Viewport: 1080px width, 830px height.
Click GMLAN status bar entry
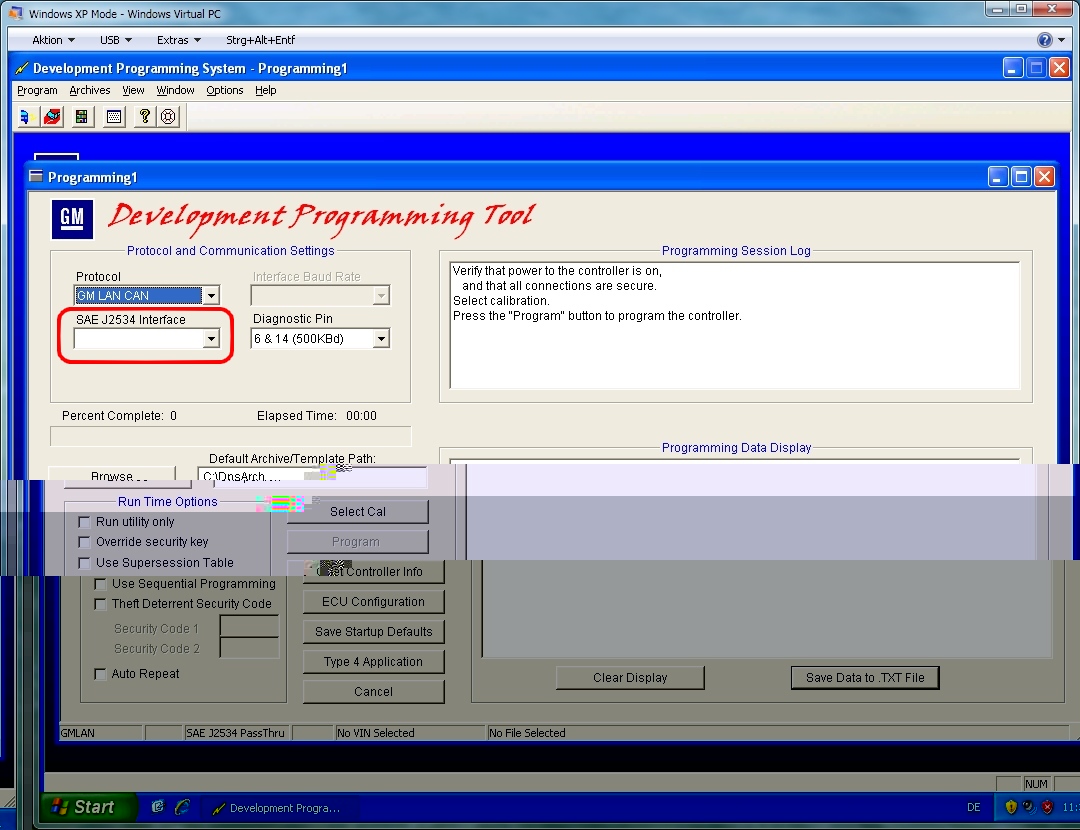101,733
